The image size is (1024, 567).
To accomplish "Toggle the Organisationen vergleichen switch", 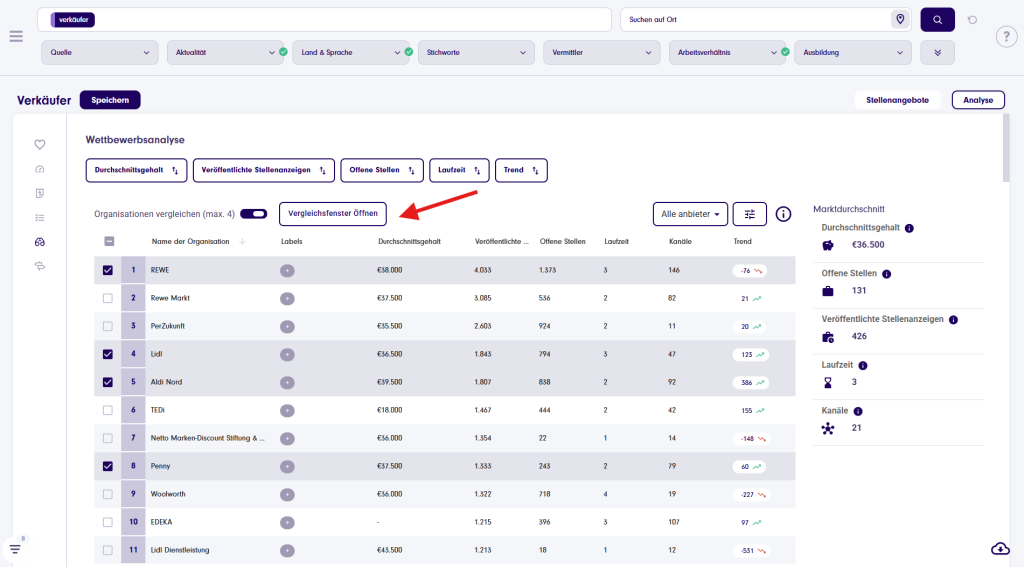I will pyautogui.click(x=253, y=214).
